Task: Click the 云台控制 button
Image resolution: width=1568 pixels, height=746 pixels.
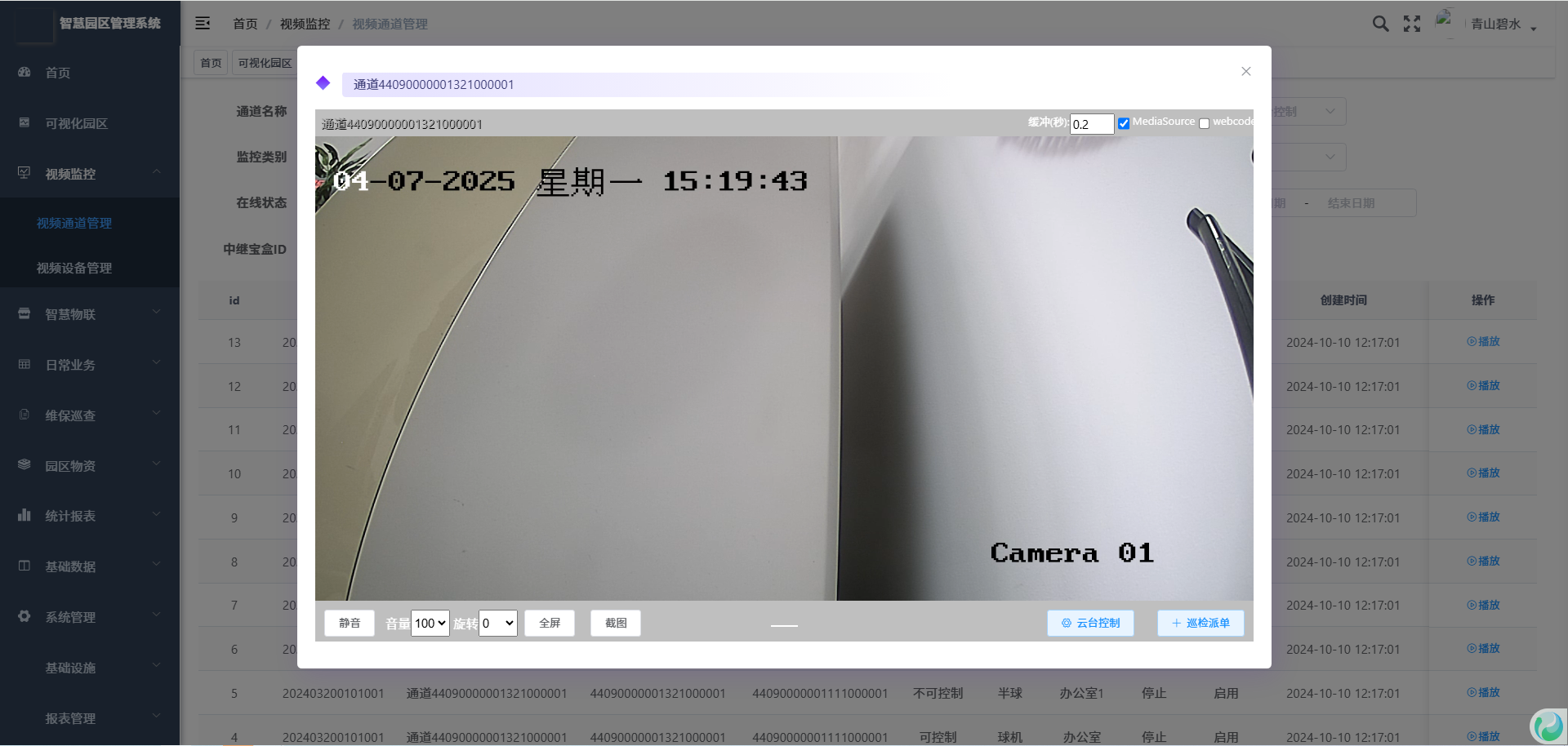Action: 1090,624
